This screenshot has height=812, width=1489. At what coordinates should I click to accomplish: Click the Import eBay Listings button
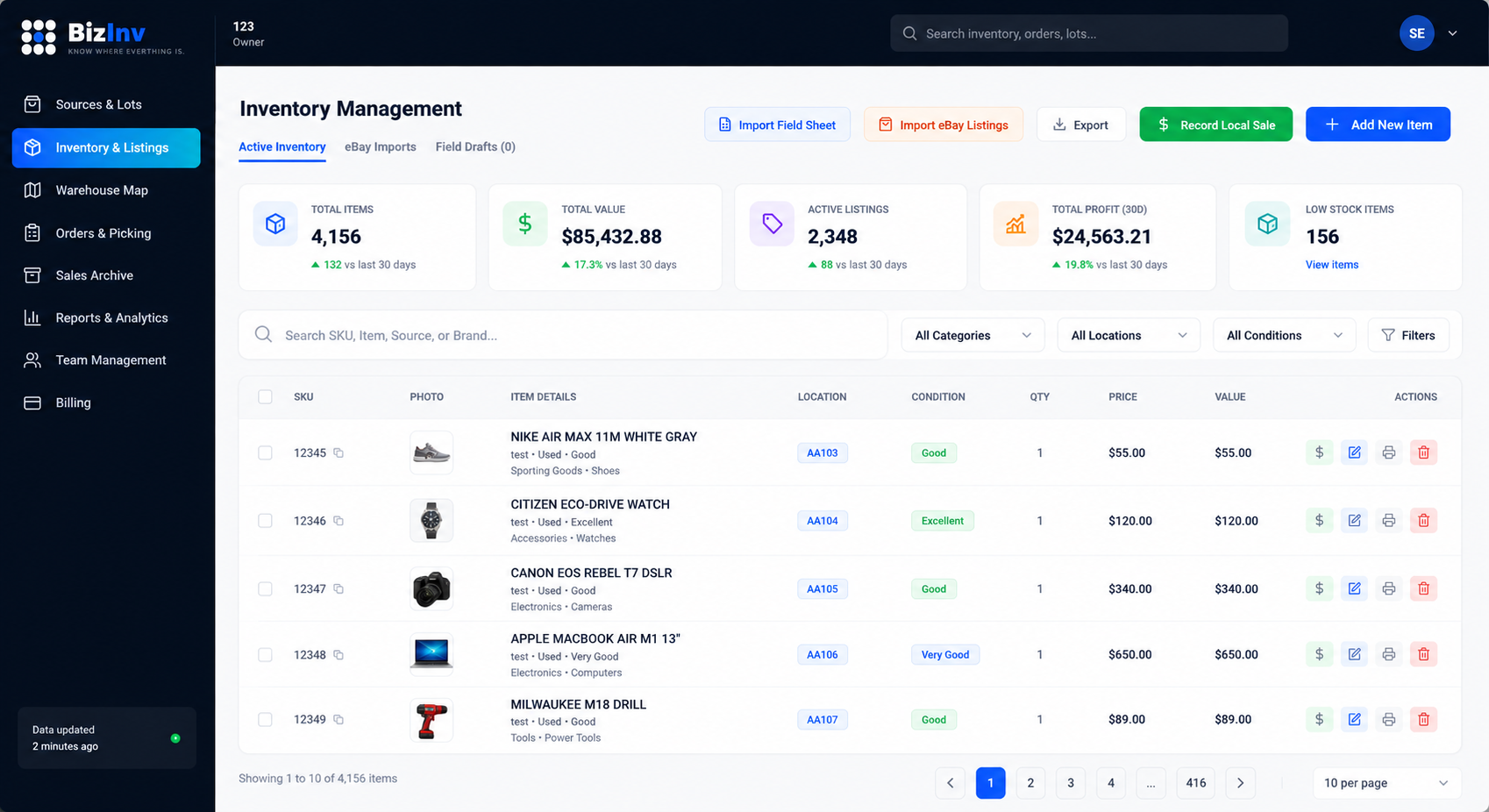[x=944, y=125]
